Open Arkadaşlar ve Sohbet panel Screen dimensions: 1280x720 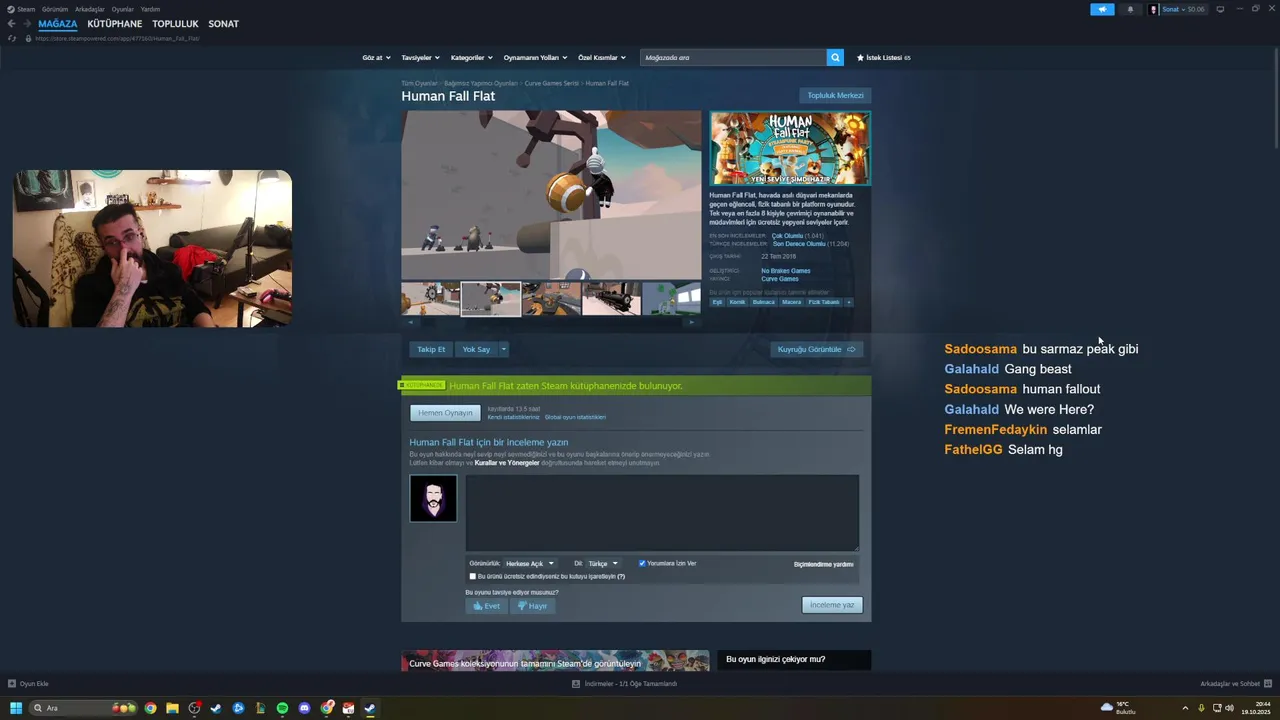(x=1235, y=684)
